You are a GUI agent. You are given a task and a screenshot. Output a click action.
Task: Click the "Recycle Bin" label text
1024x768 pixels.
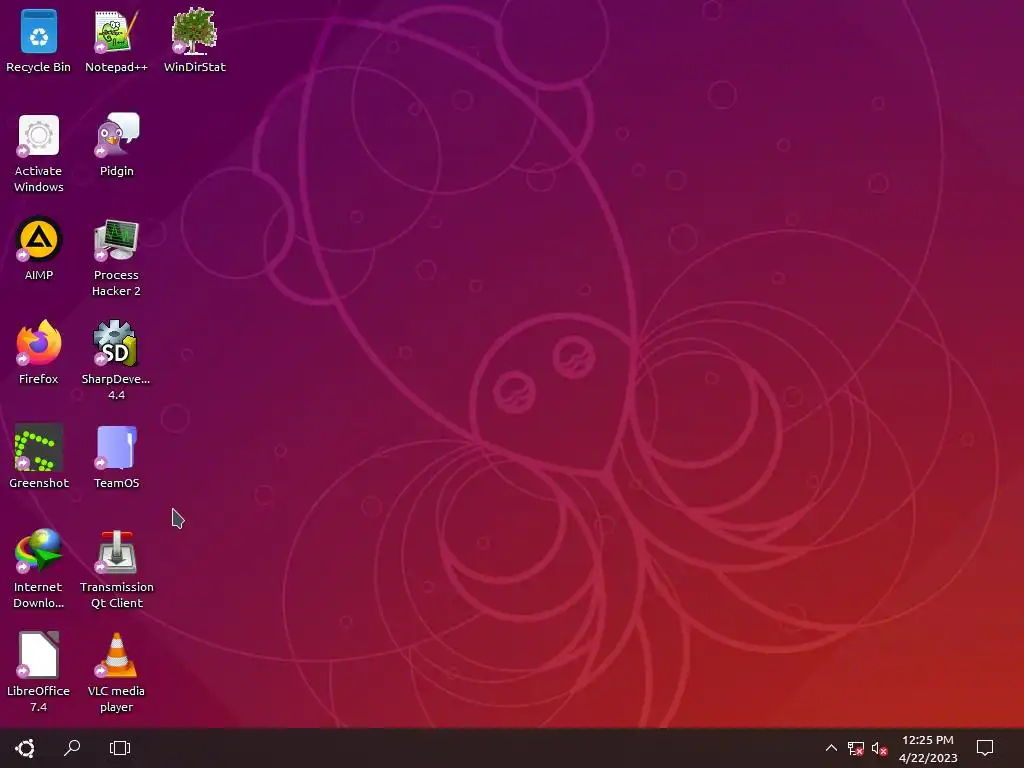click(39, 67)
